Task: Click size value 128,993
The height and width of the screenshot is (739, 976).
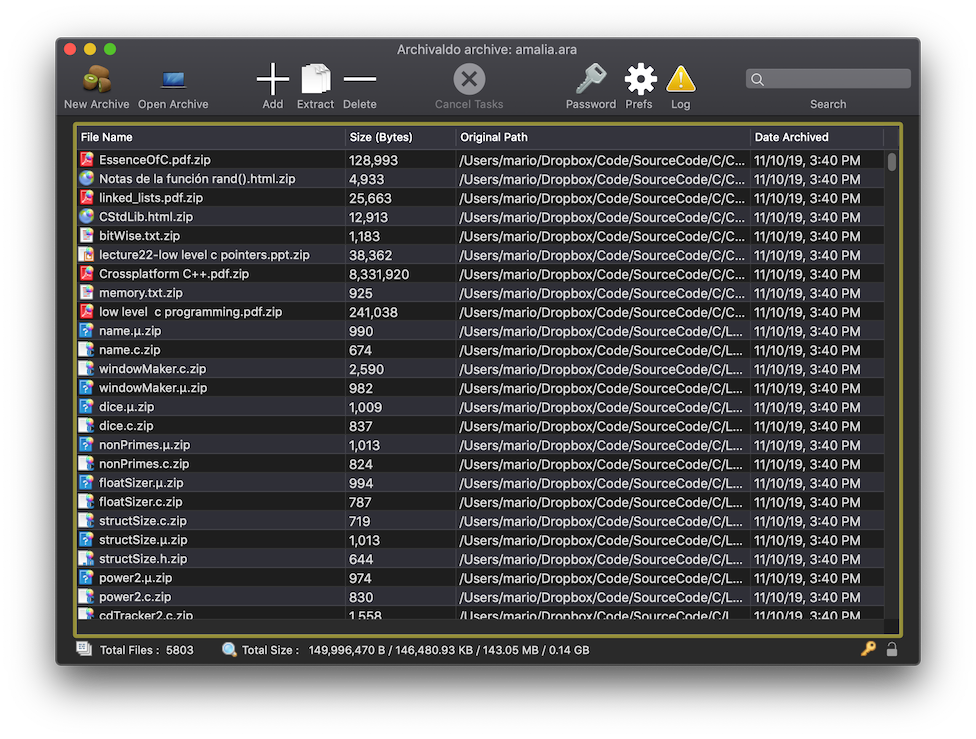Action: coord(373,160)
